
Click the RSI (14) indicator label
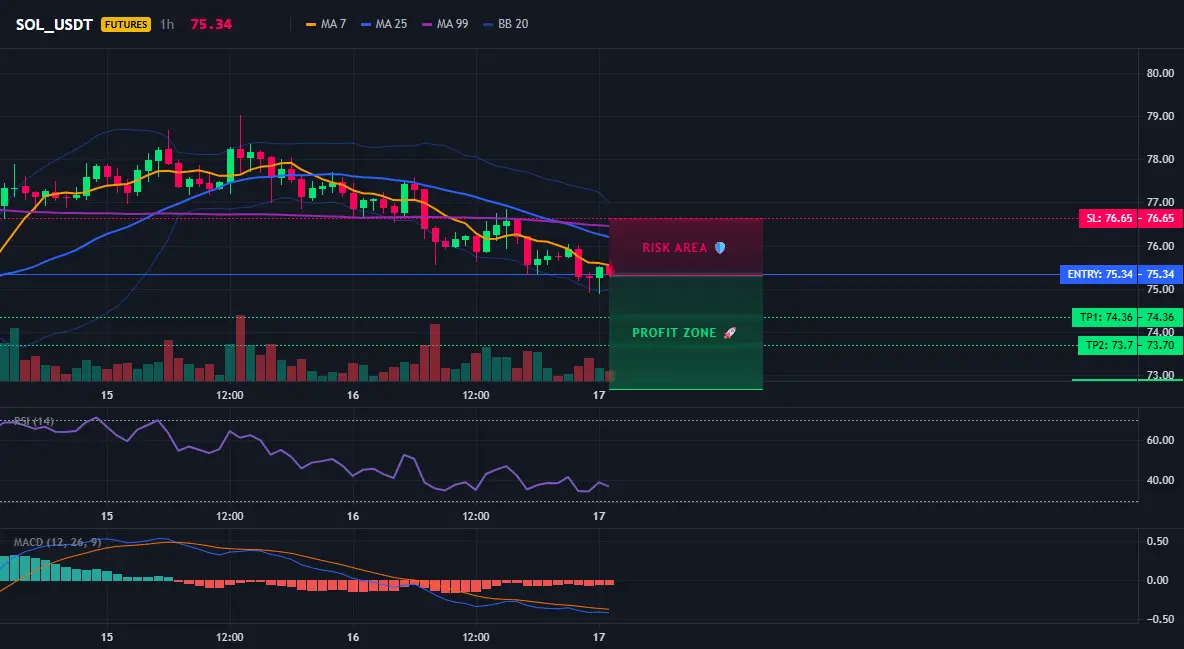click(x=34, y=421)
